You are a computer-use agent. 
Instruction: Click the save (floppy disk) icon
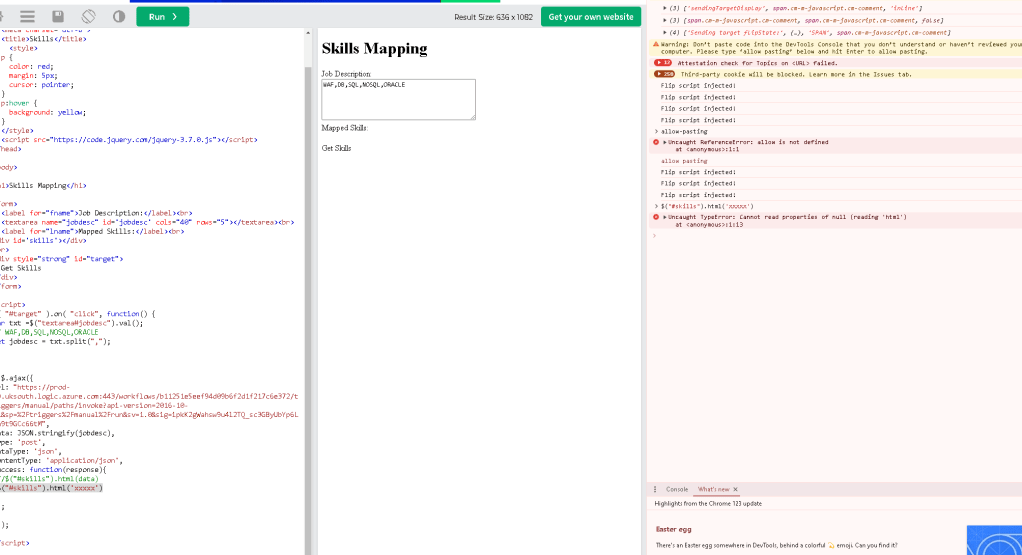point(58,16)
